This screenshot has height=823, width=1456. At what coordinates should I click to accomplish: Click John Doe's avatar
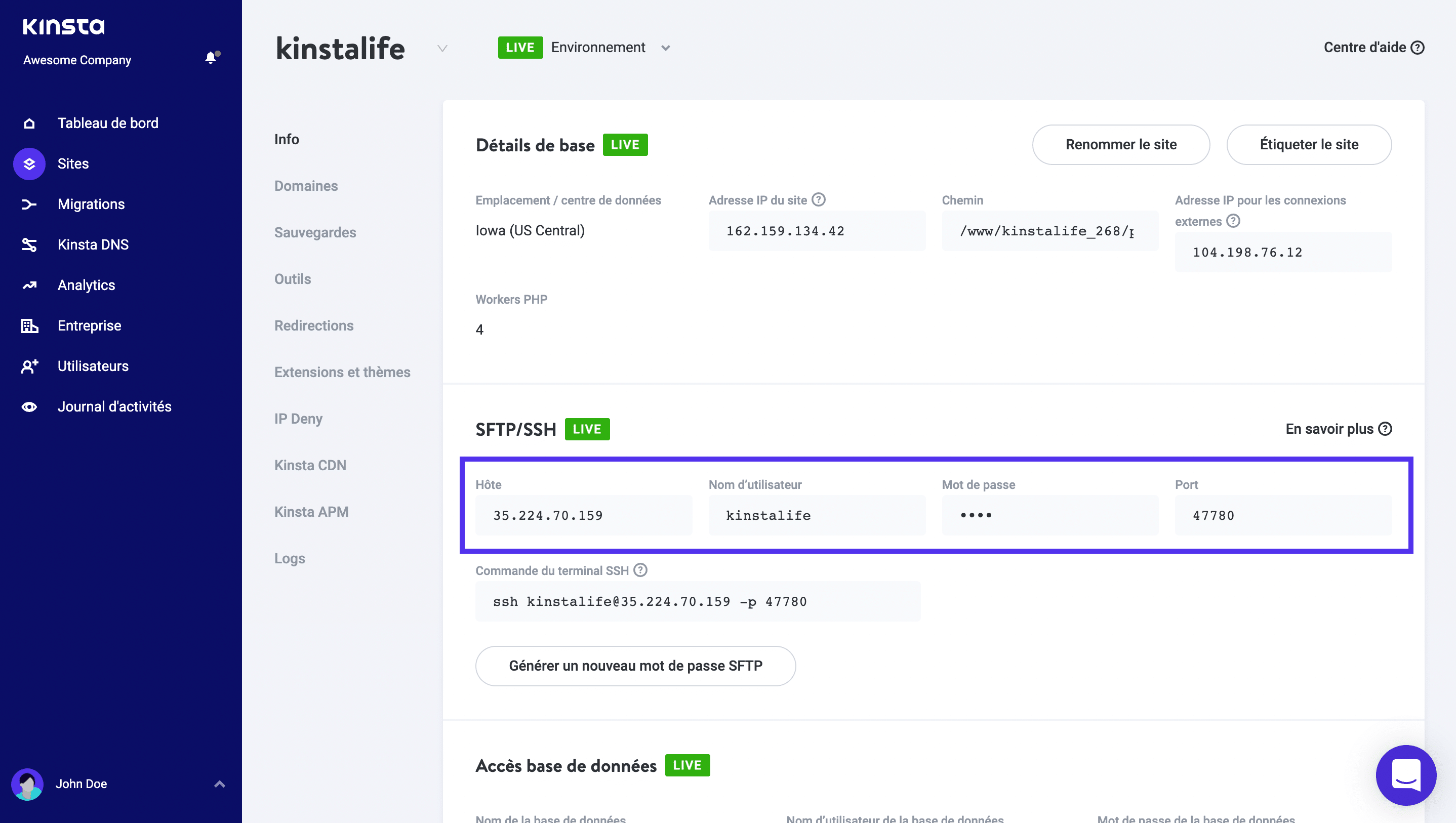point(27,784)
